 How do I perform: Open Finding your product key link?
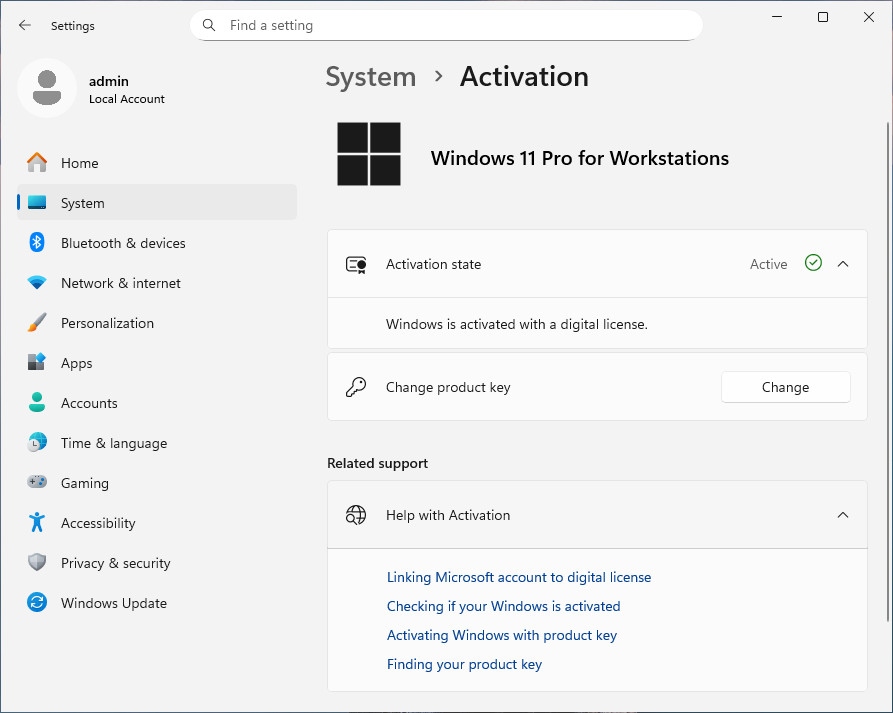tap(464, 665)
